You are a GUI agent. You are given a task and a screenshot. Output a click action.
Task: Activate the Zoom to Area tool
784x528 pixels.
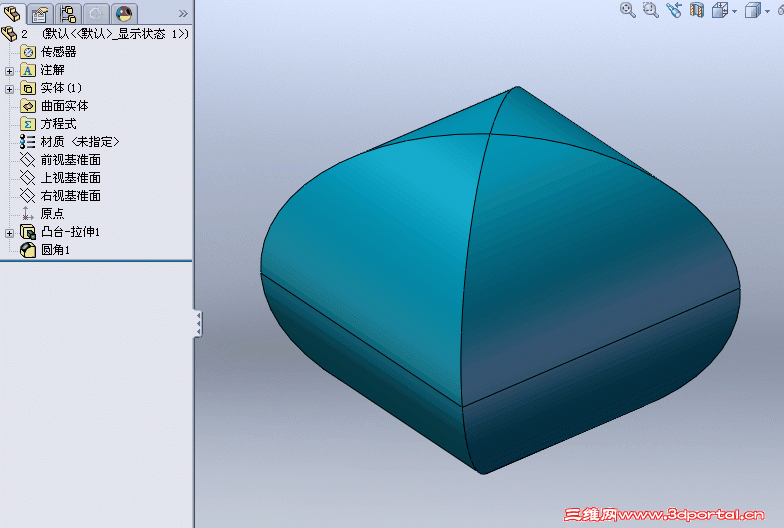point(650,10)
